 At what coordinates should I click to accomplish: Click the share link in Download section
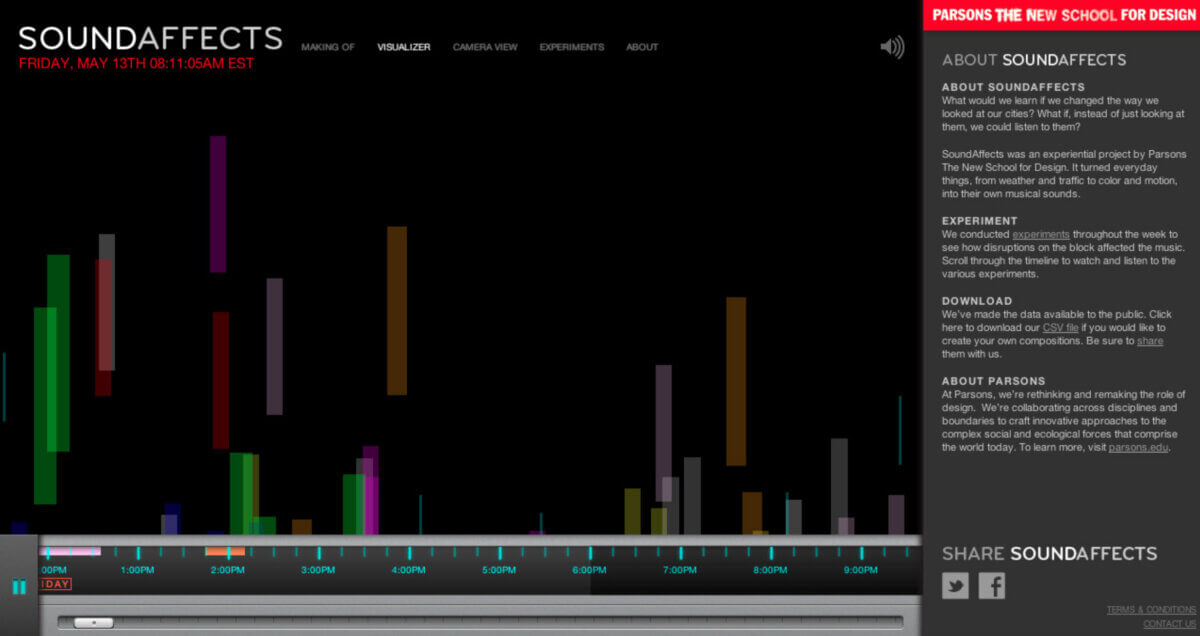click(1149, 341)
